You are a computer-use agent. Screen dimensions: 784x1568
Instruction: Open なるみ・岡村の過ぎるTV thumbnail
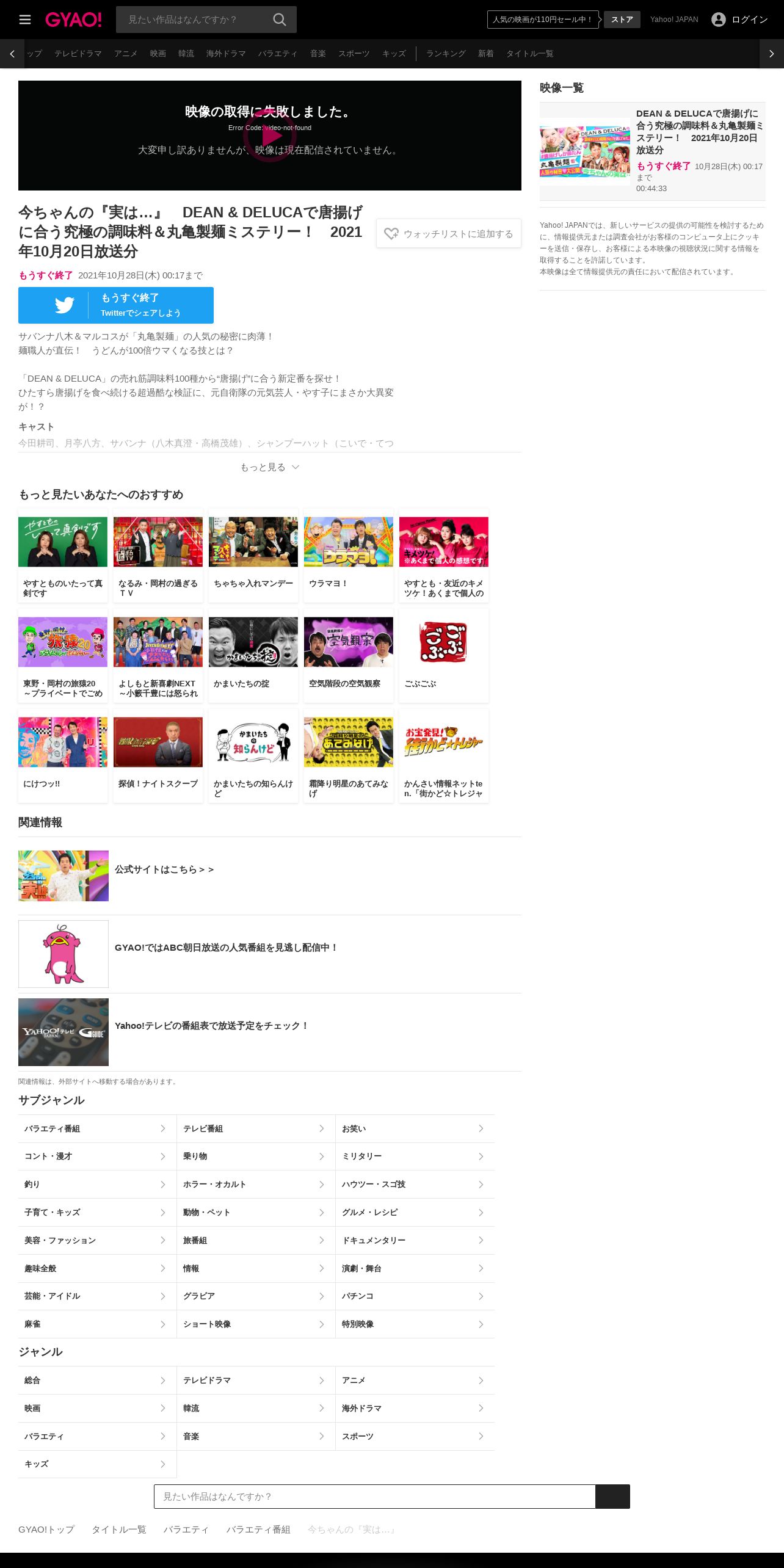pos(158,542)
